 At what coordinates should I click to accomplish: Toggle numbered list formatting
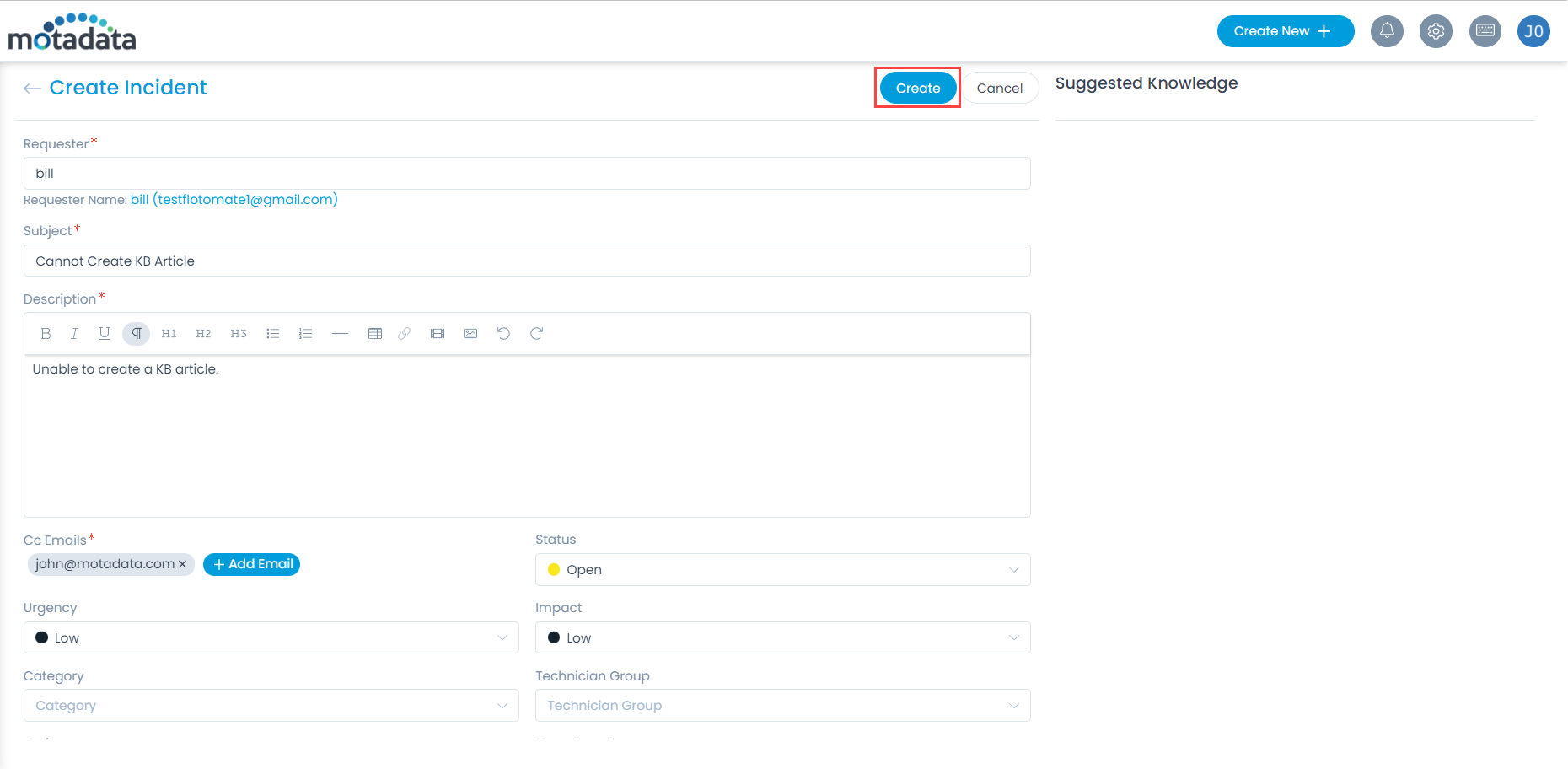305,333
